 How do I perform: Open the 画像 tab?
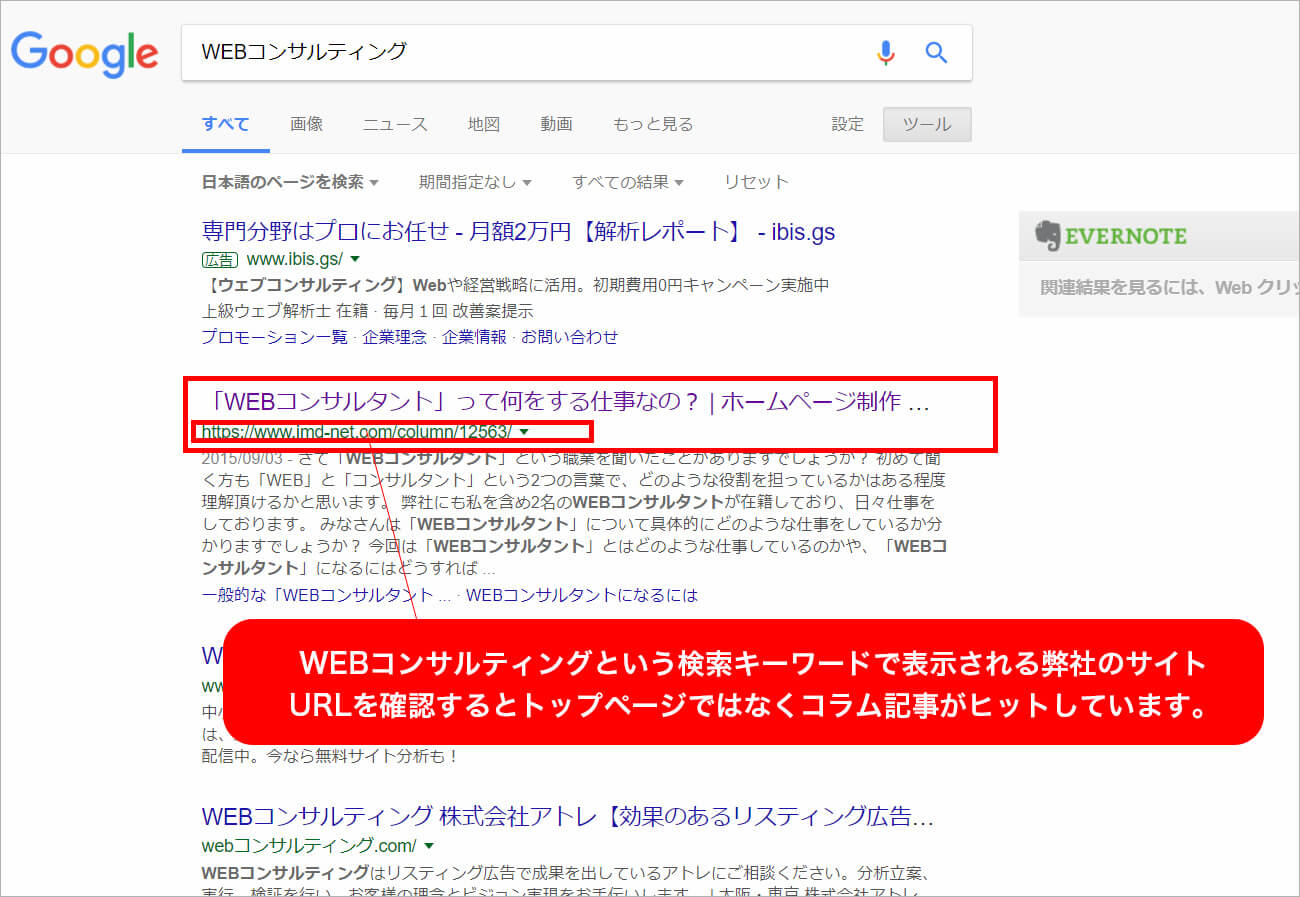(x=306, y=124)
